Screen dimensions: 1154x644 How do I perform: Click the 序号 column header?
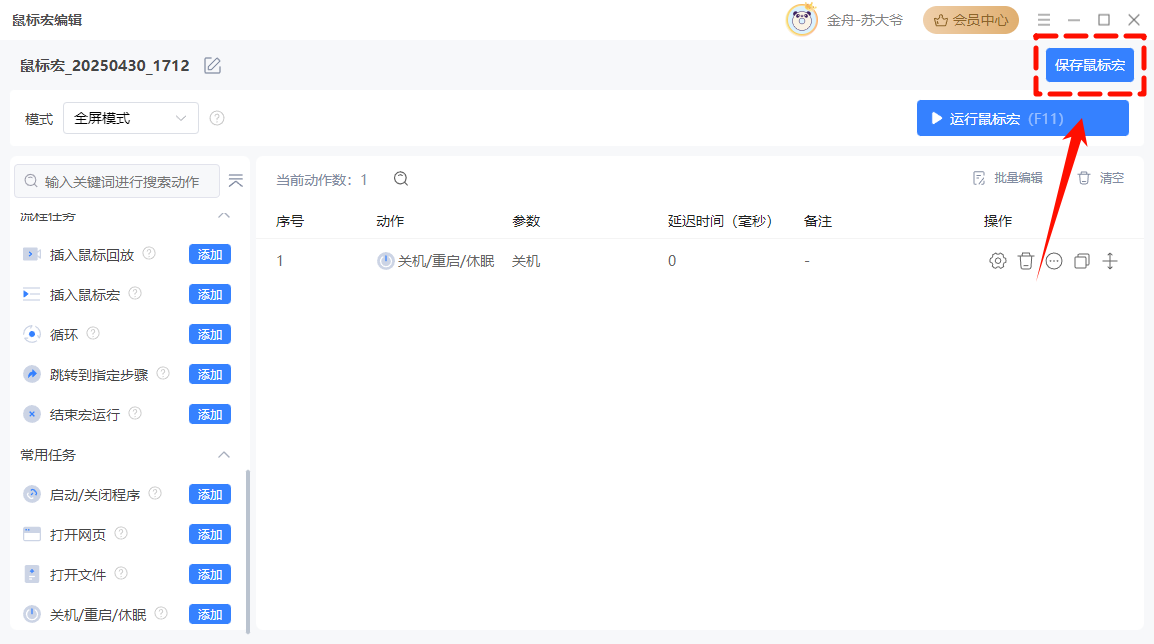290,222
